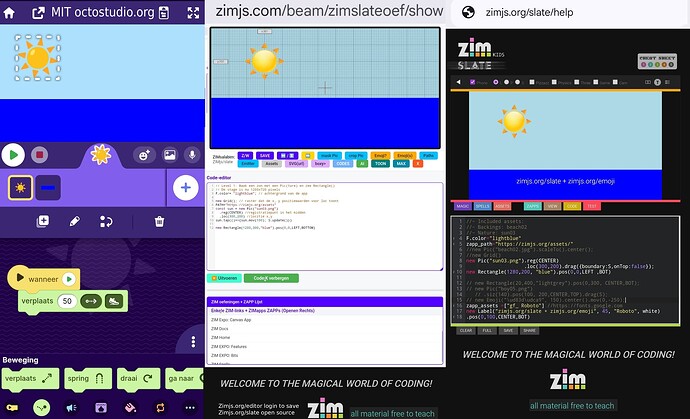This screenshot has height=419, width=690.
Task: Add a new sprite with plus button
Action: 186,187
